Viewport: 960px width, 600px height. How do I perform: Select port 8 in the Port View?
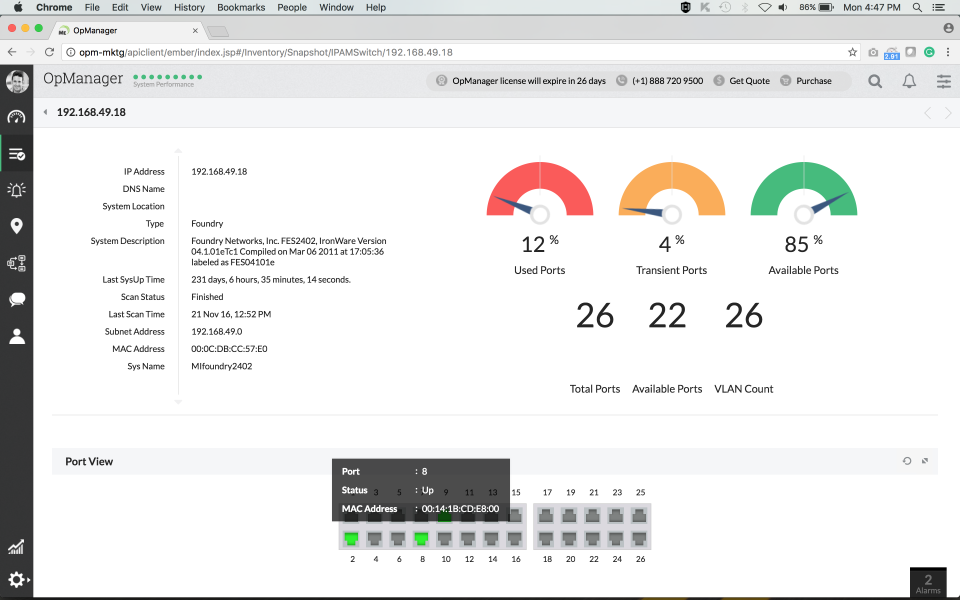point(421,538)
